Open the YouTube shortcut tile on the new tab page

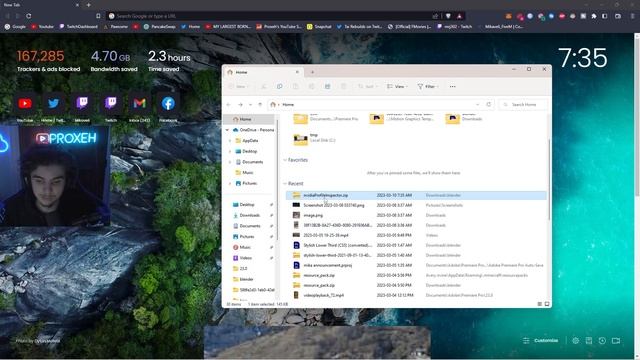[25, 104]
